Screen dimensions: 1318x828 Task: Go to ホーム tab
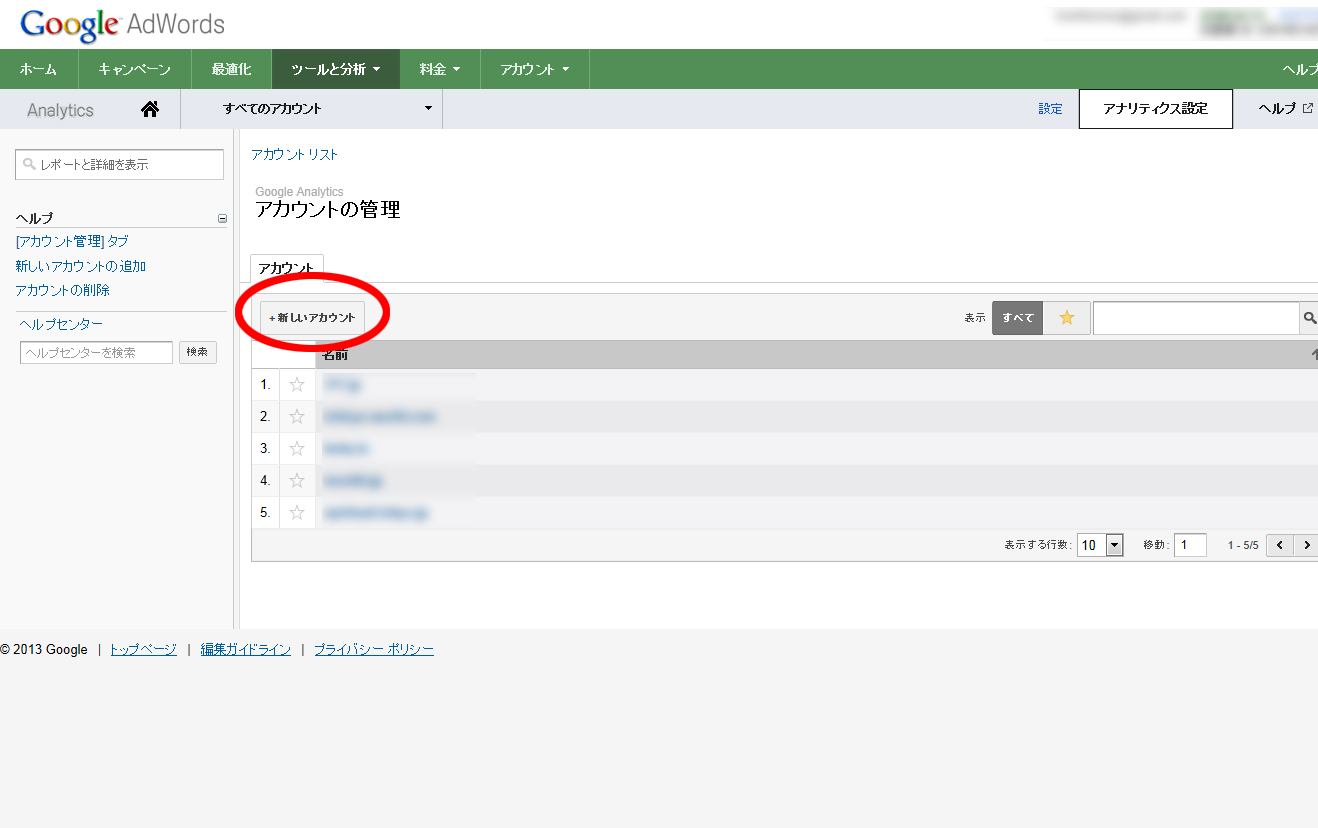pos(38,69)
